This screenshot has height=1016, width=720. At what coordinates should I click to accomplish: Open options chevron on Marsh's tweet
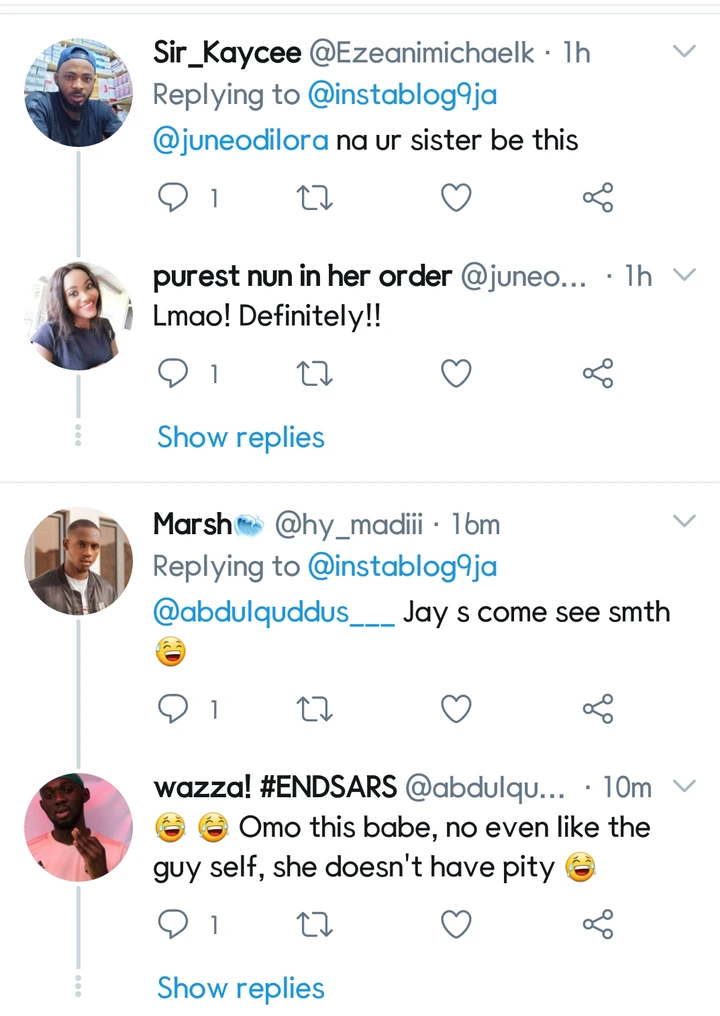(x=684, y=521)
